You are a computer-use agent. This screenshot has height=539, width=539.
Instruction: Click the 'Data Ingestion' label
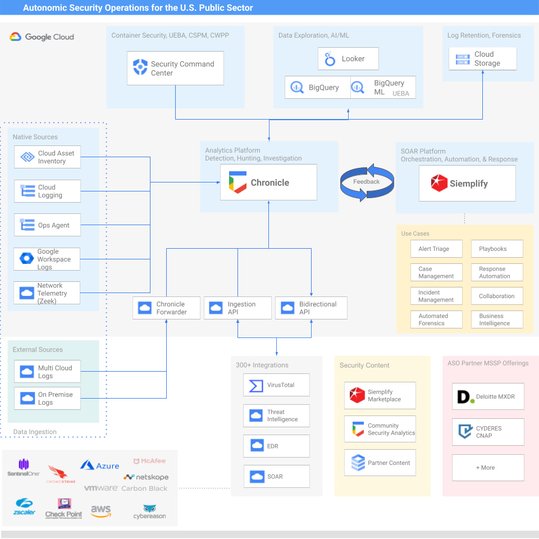pyautogui.click(x=35, y=431)
